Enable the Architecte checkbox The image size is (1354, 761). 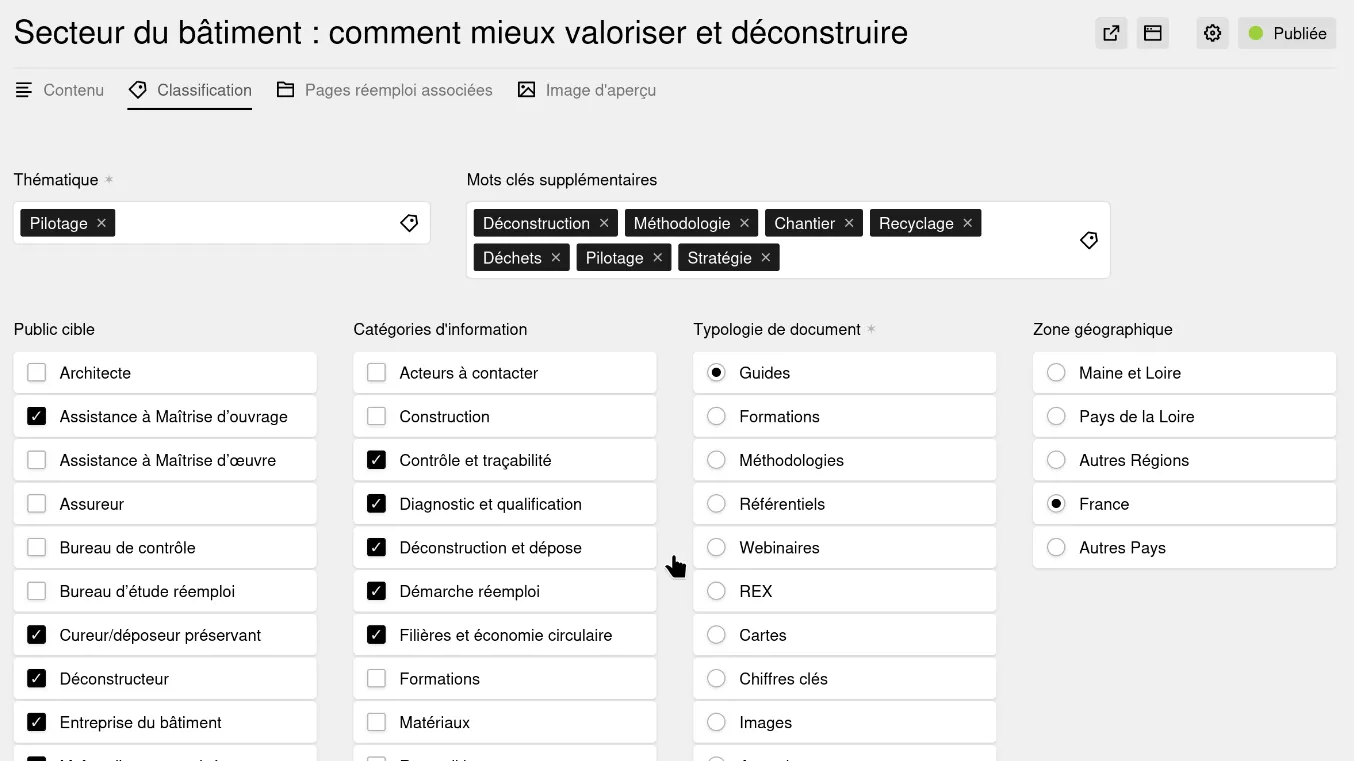[x=36, y=371]
